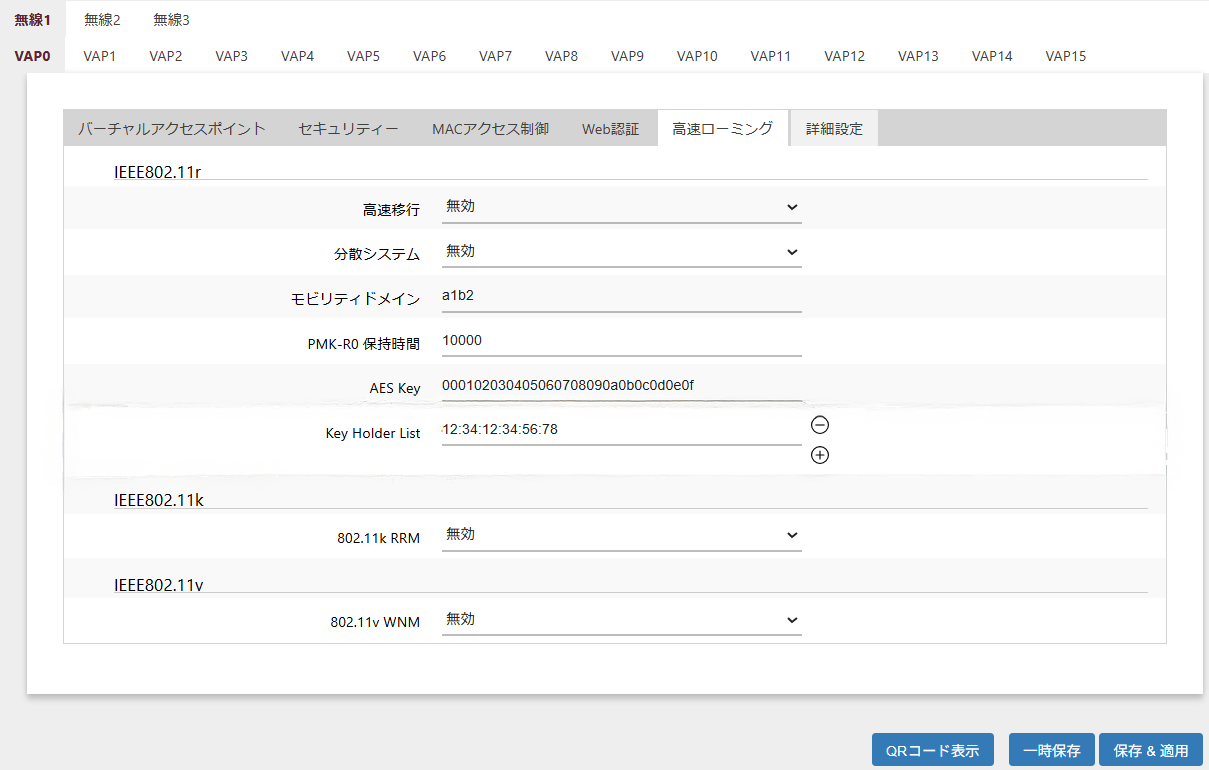Open the 高速移行 dropdown
Screen dimensions: 1209x770
(621, 207)
